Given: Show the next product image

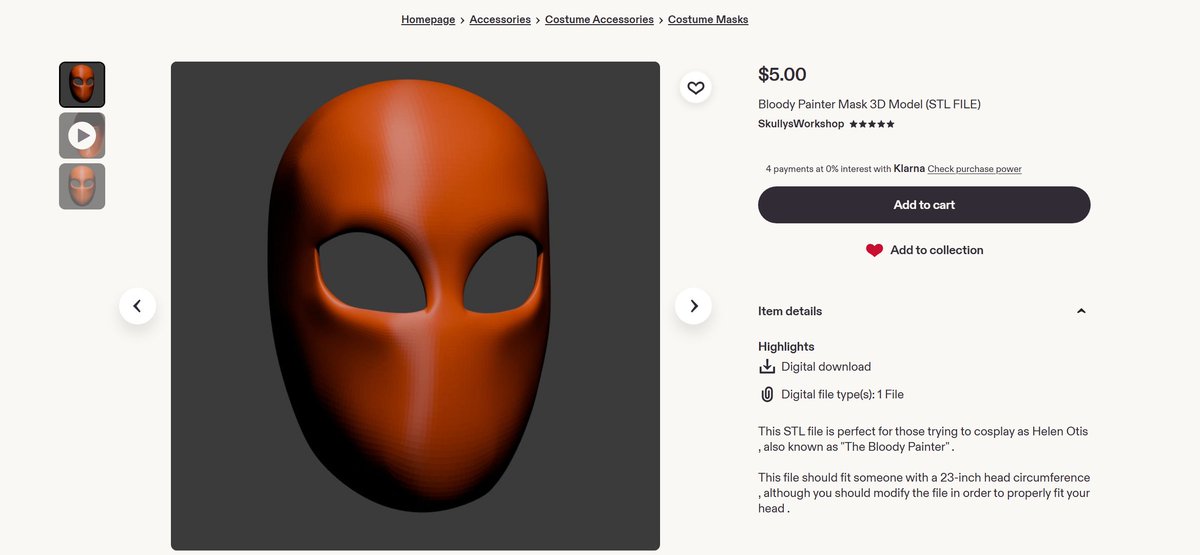Looking at the screenshot, I should pos(693,306).
